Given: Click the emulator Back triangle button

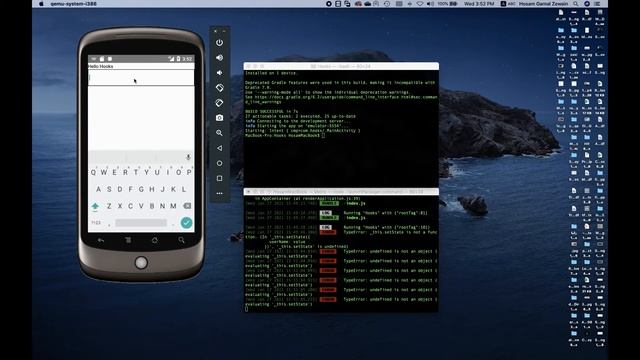Looking at the screenshot, I should (220, 148).
